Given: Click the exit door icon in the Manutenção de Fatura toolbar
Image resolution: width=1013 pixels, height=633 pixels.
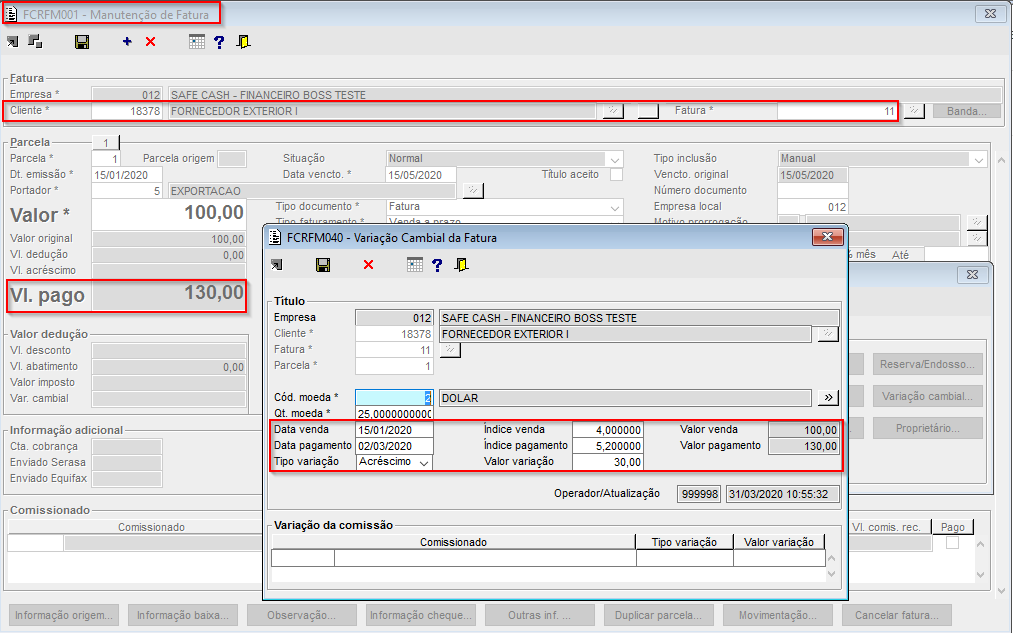Looking at the screenshot, I should click(x=243, y=42).
